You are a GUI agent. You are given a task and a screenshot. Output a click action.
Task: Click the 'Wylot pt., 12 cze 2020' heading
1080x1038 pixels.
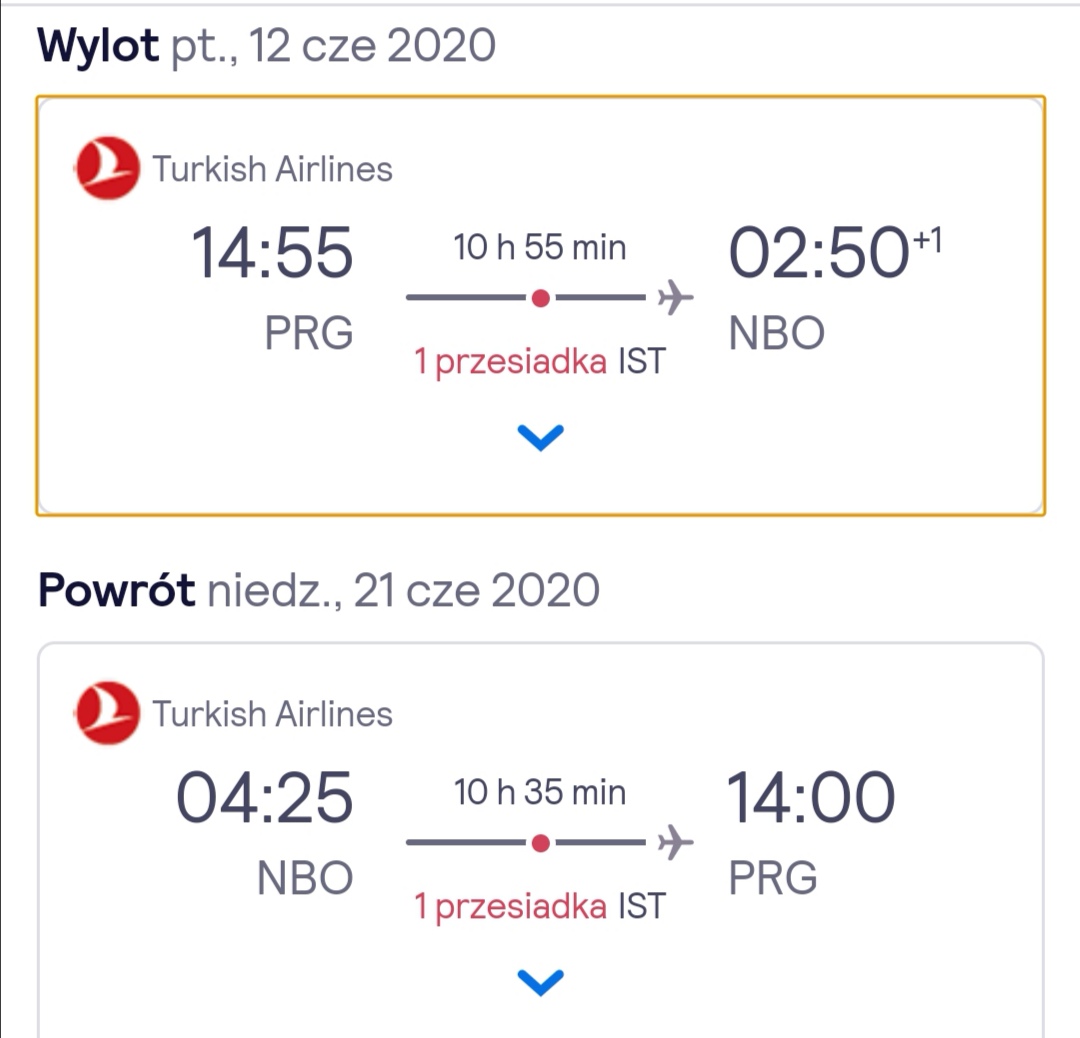(267, 45)
